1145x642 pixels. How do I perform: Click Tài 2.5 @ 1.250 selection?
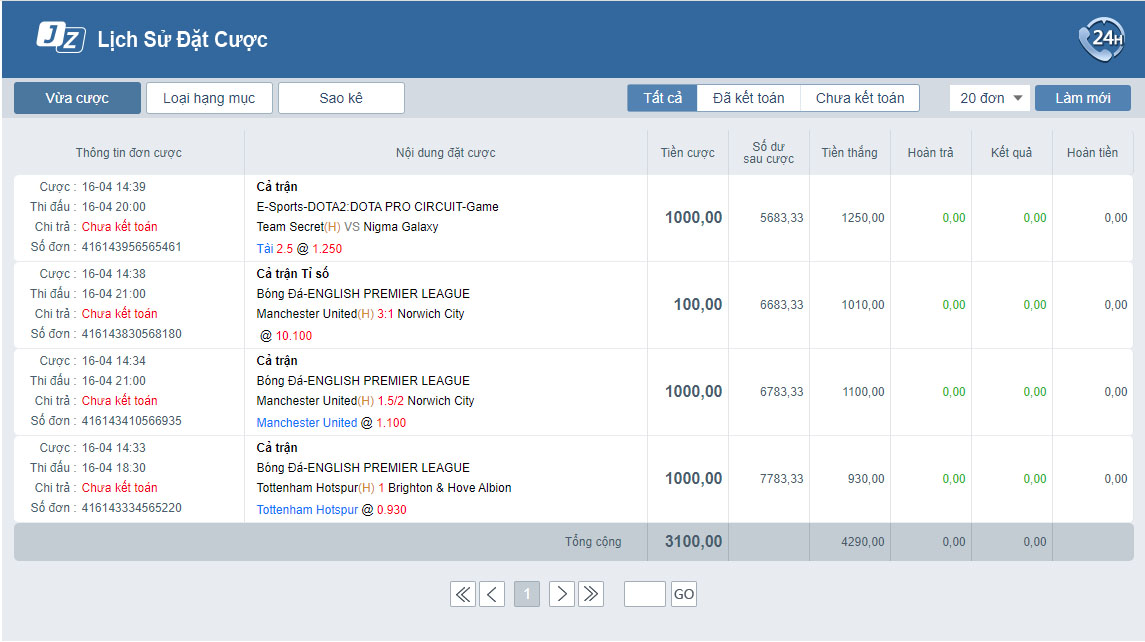299,249
